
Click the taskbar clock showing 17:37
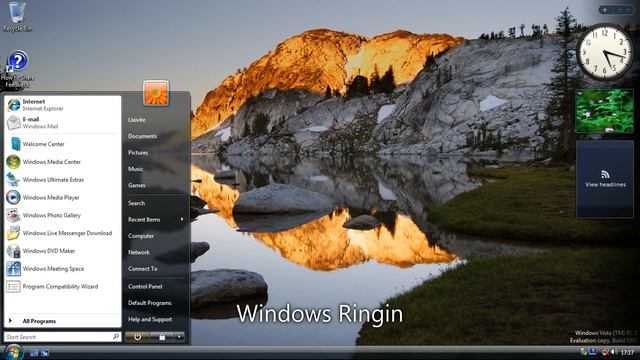point(627,353)
